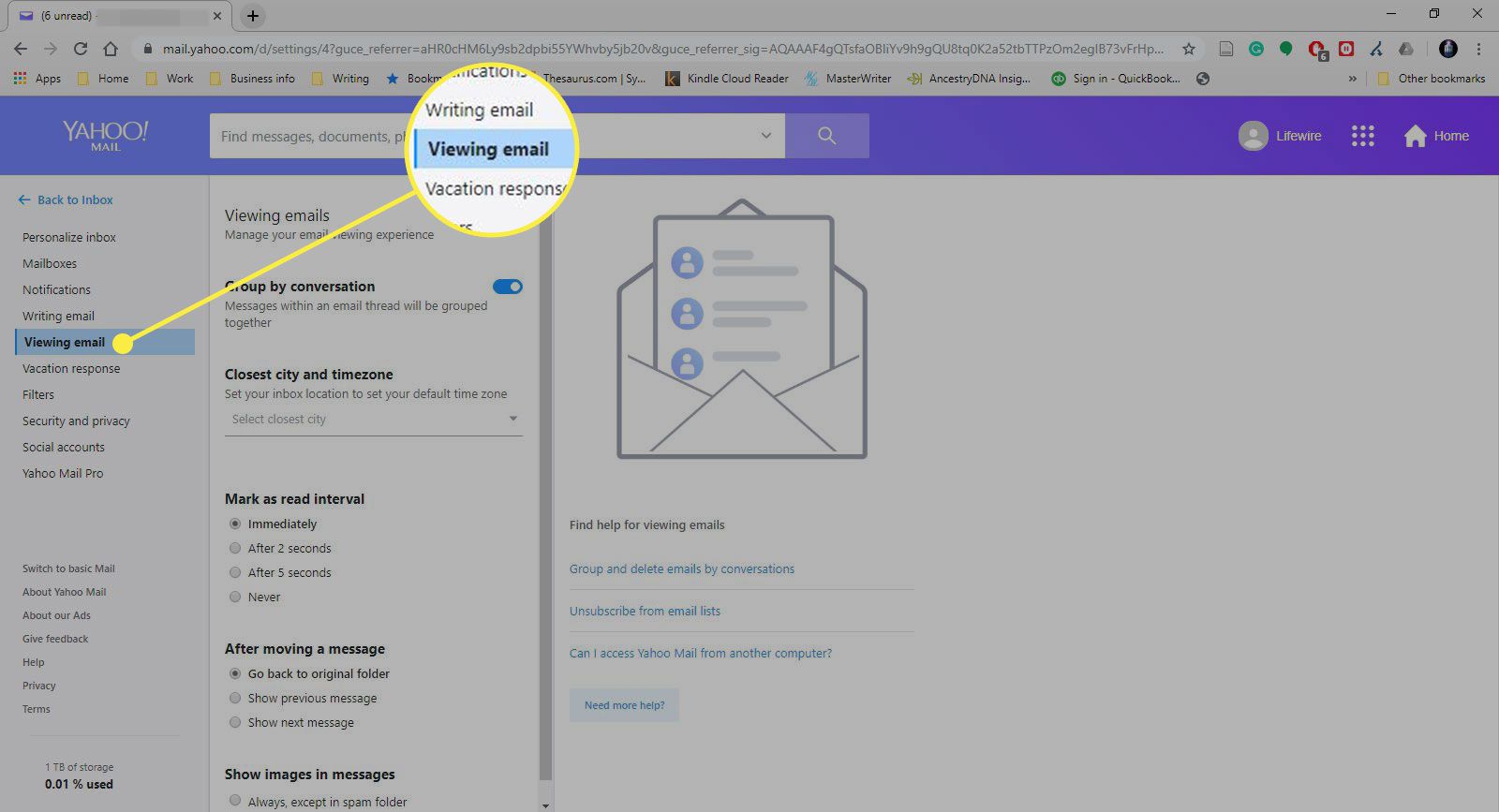Open the AncestryDNA Insights bookmark

[969, 79]
